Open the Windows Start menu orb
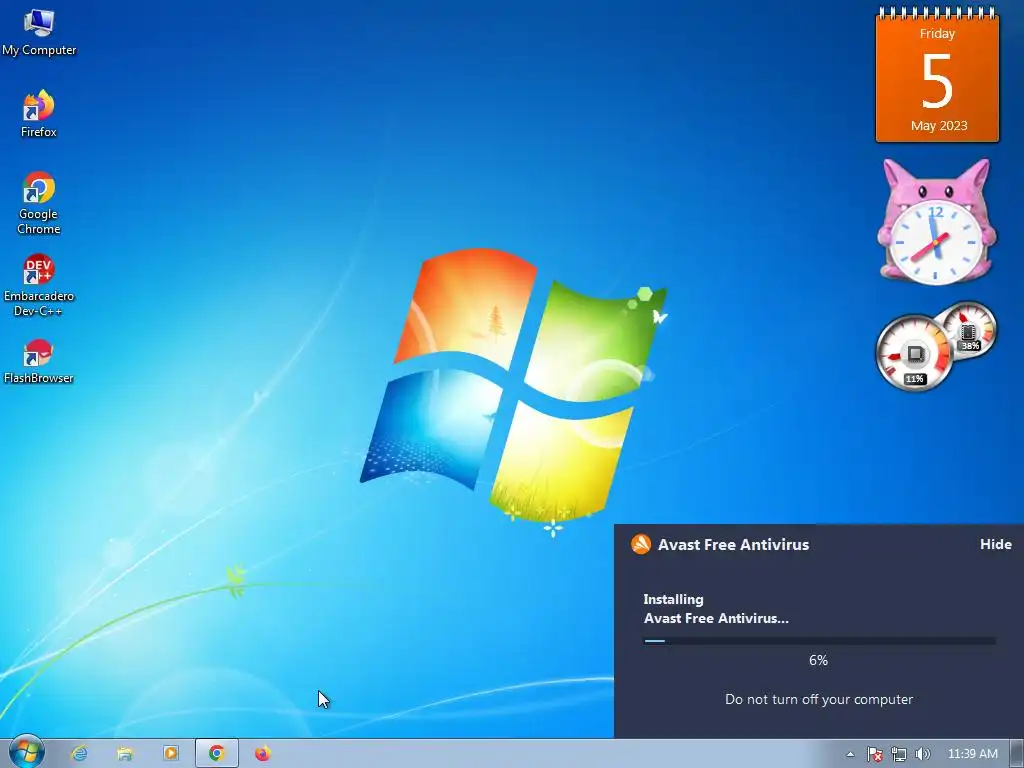This screenshot has height=768, width=1024. coord(26,752)
